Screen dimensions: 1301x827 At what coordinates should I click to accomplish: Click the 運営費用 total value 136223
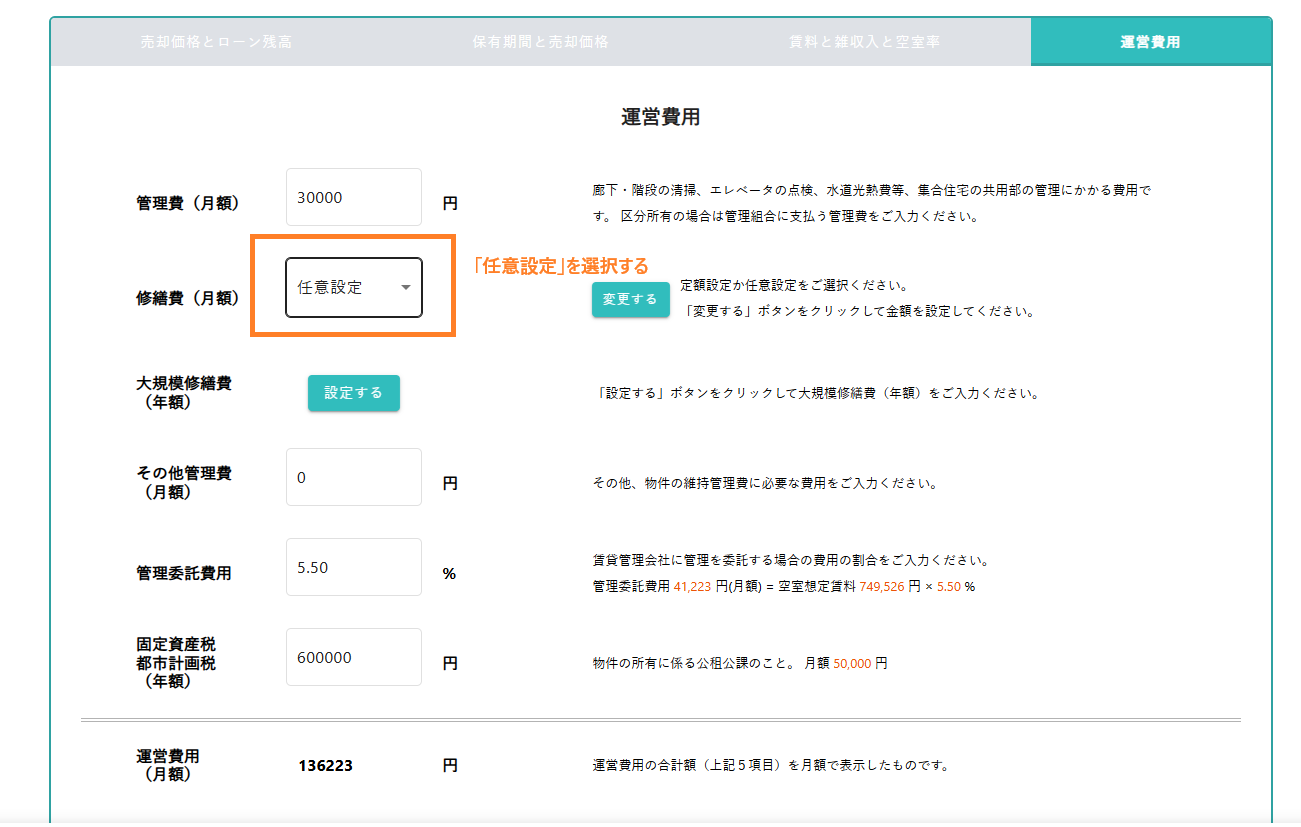325,766
